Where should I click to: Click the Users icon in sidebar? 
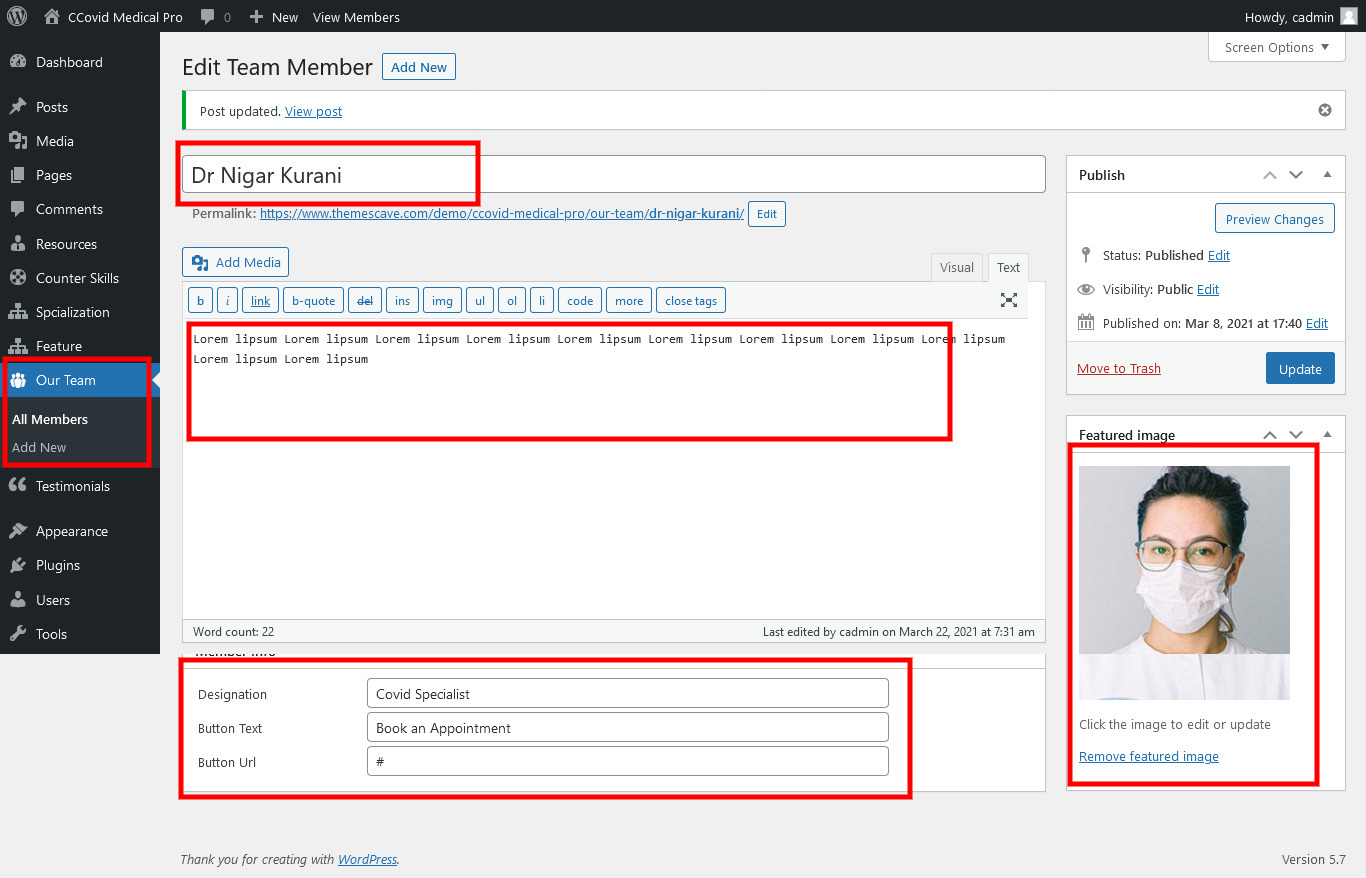tap(18, 600)
